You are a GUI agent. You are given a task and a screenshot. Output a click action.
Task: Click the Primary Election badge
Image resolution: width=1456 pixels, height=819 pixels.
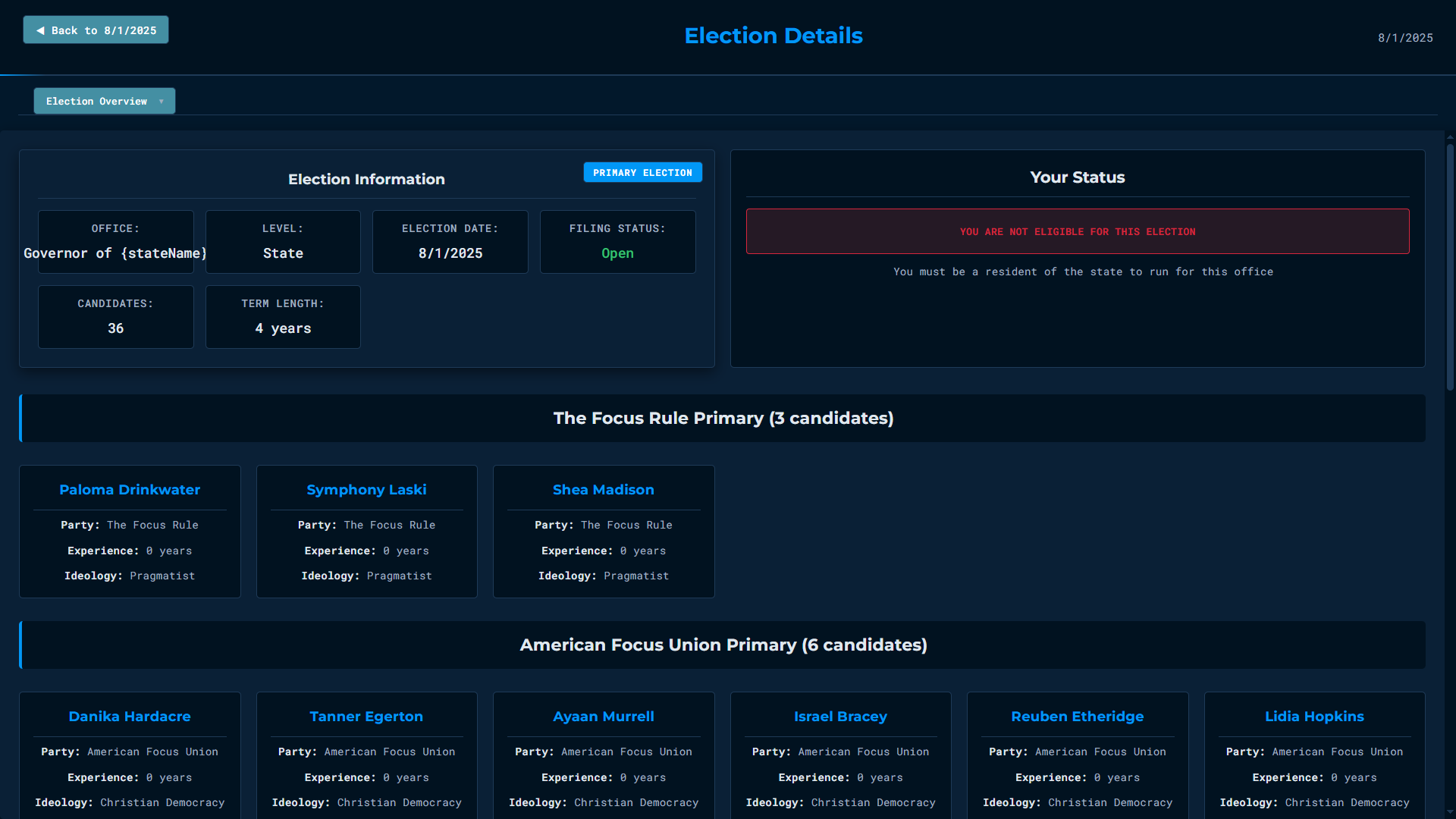(x=642, y=173)
